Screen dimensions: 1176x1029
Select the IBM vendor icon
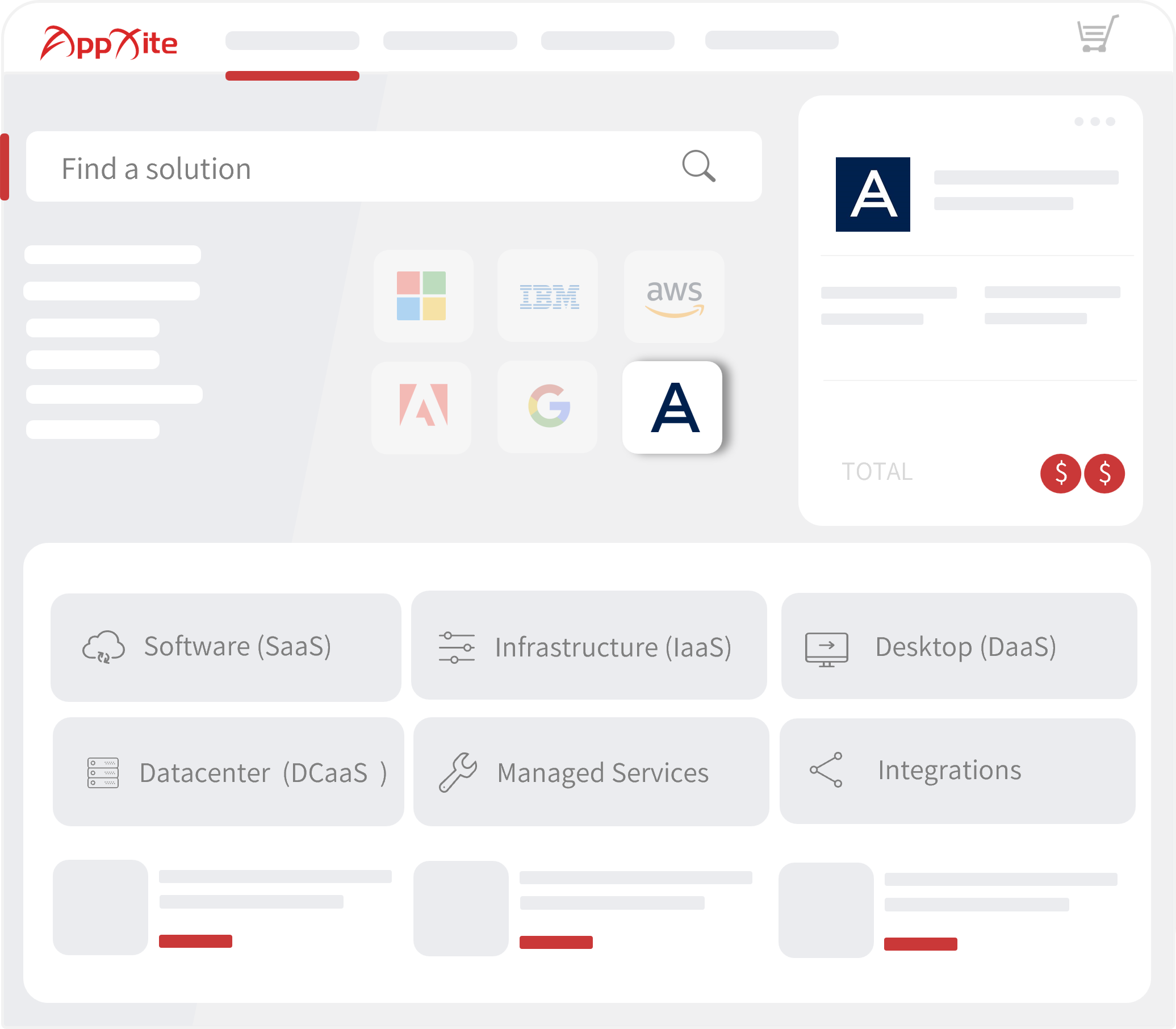547,298
